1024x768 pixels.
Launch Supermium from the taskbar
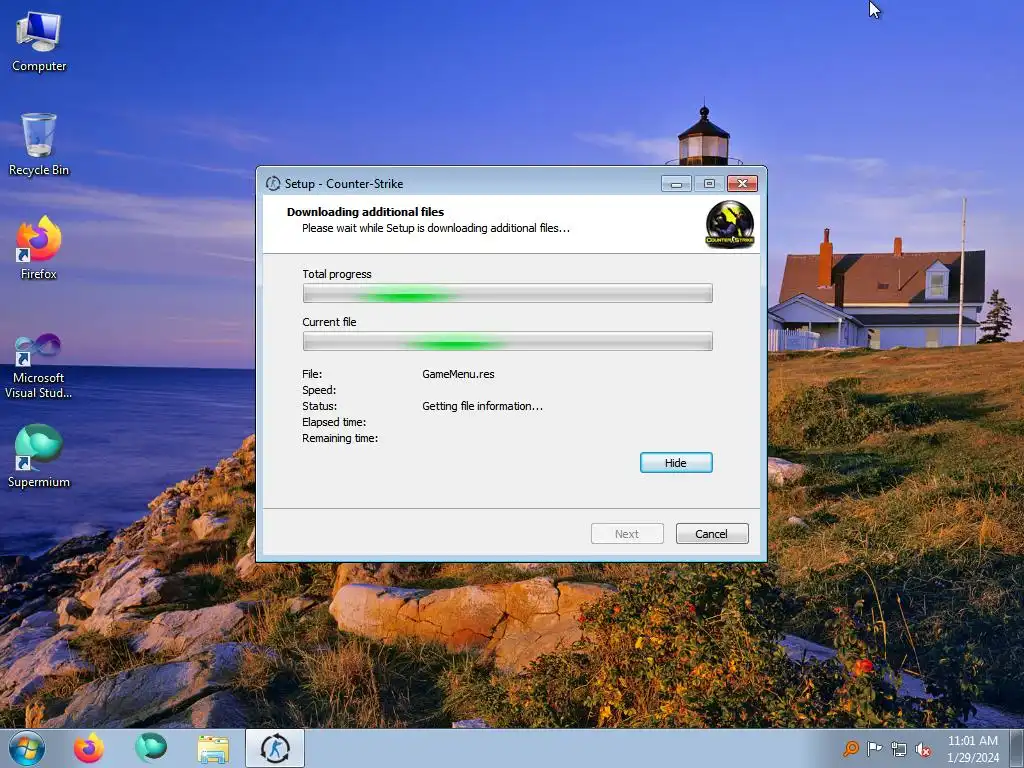pyautogui.click(x=151, y=748)
